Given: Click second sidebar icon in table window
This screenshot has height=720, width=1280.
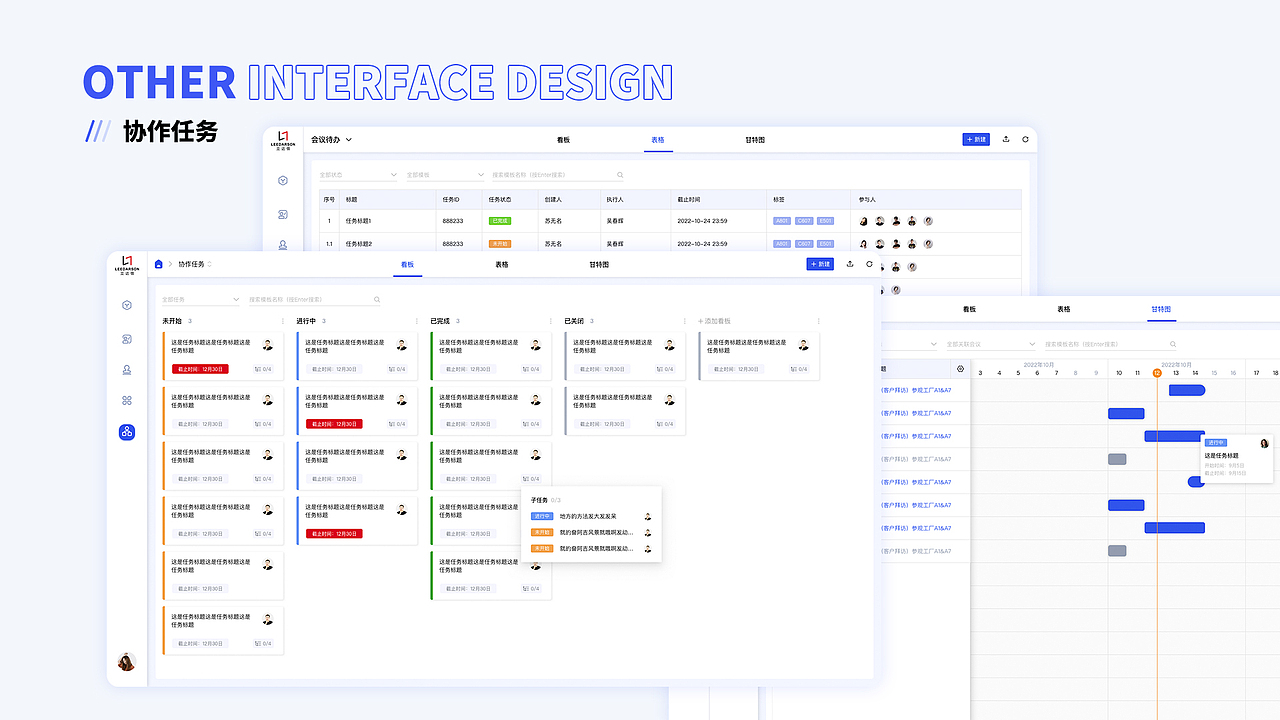Looking at the screenshot, I should point(283,214).
